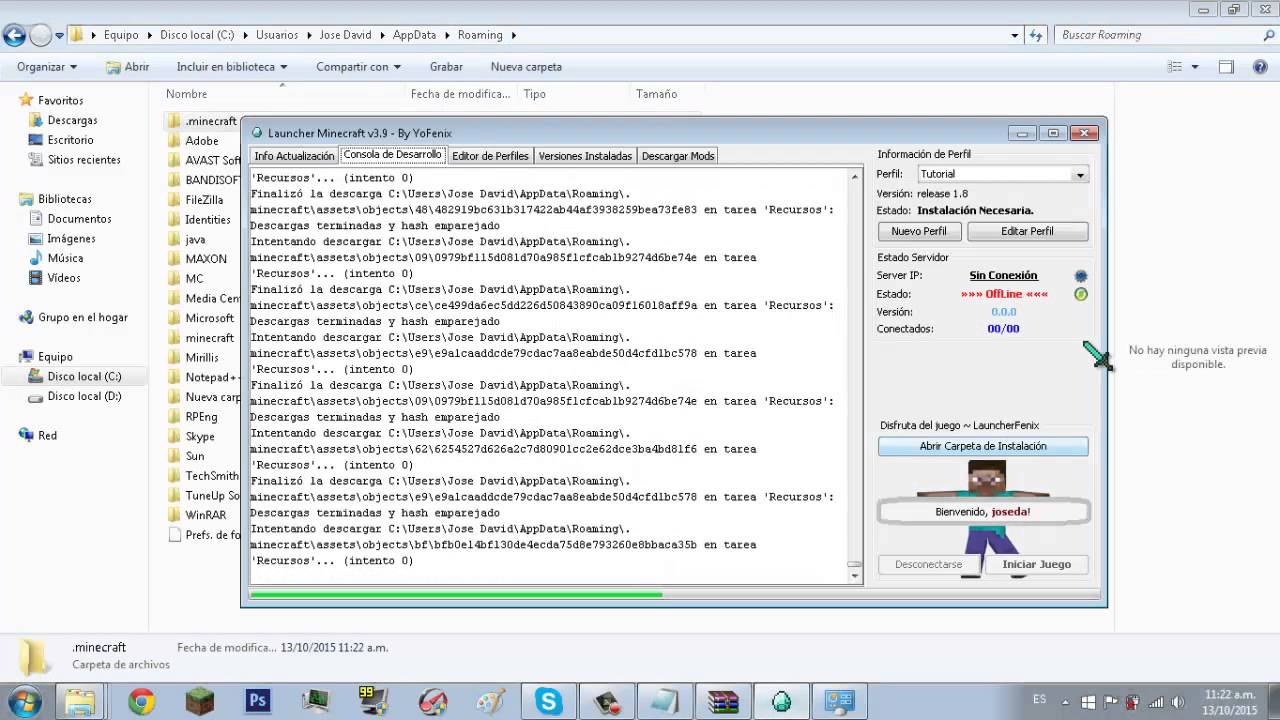1280x720 pixels.
Task: Click Equipo in the address breadcrumb
Action: (x=121, y=35)
